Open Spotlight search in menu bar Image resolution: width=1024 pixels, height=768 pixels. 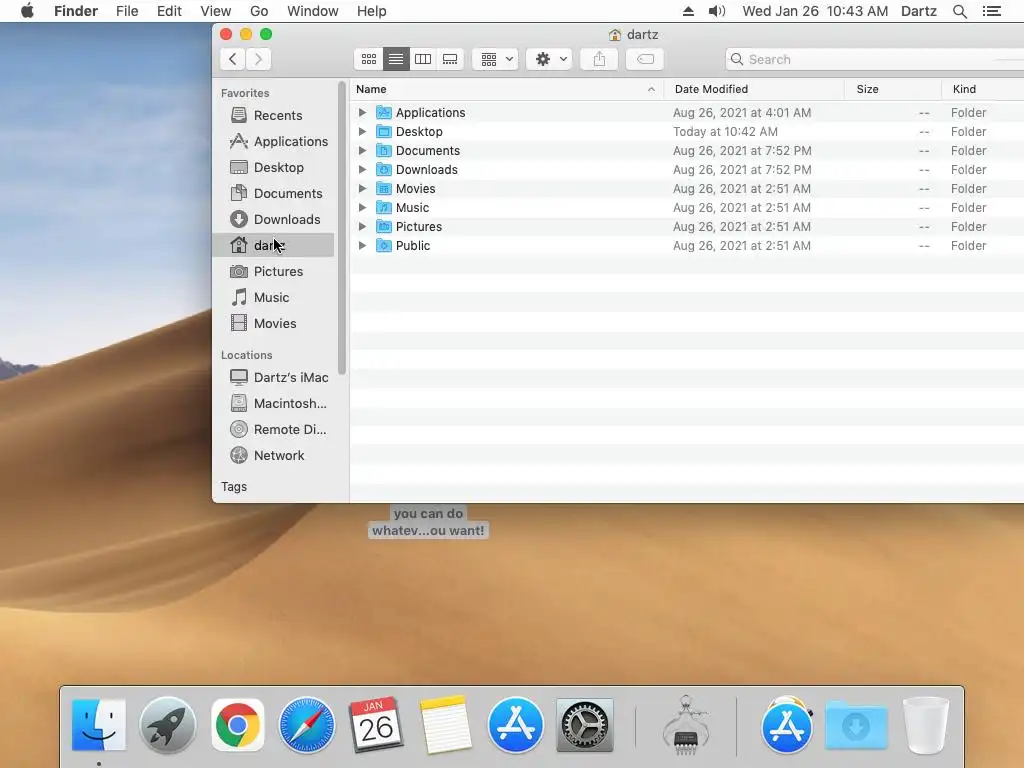(x=959, y=11)
